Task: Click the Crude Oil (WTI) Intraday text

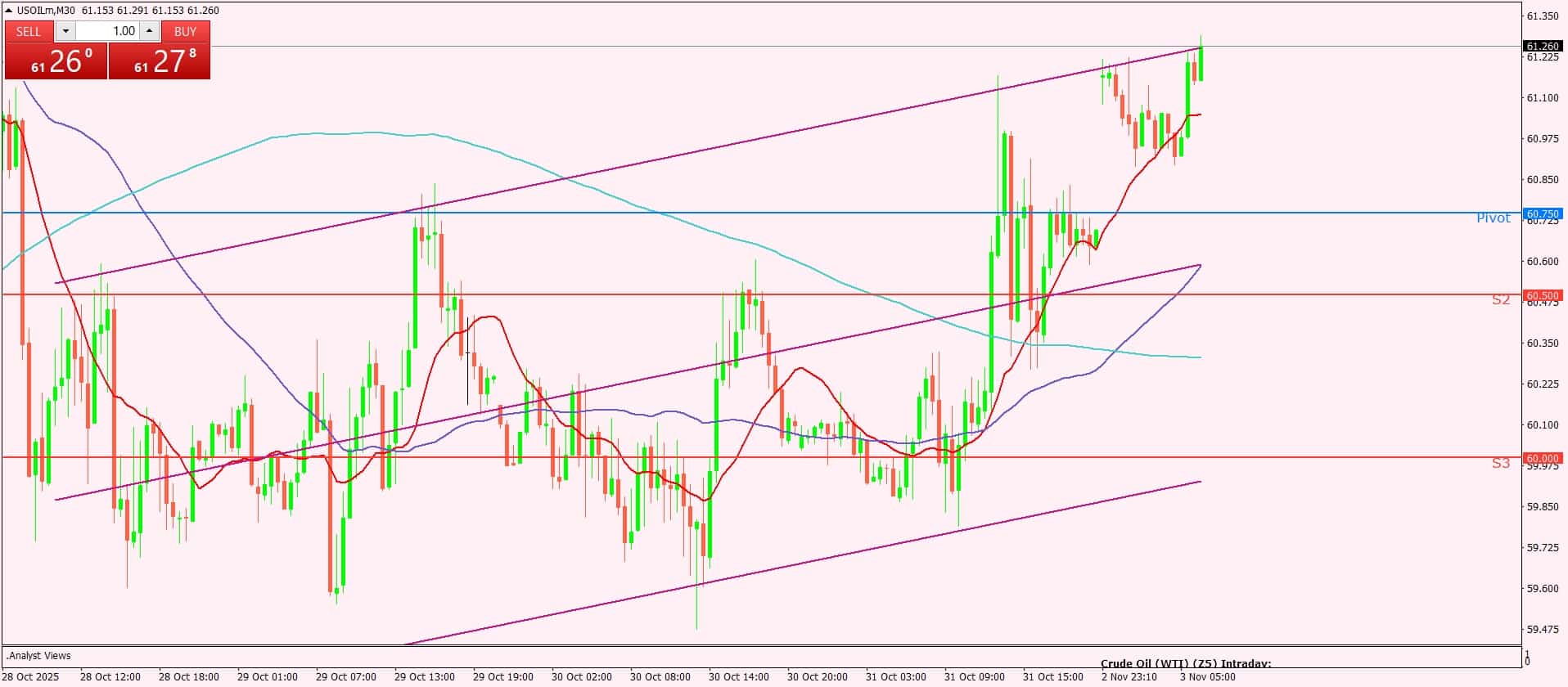Action: (x=1186, y=664)
